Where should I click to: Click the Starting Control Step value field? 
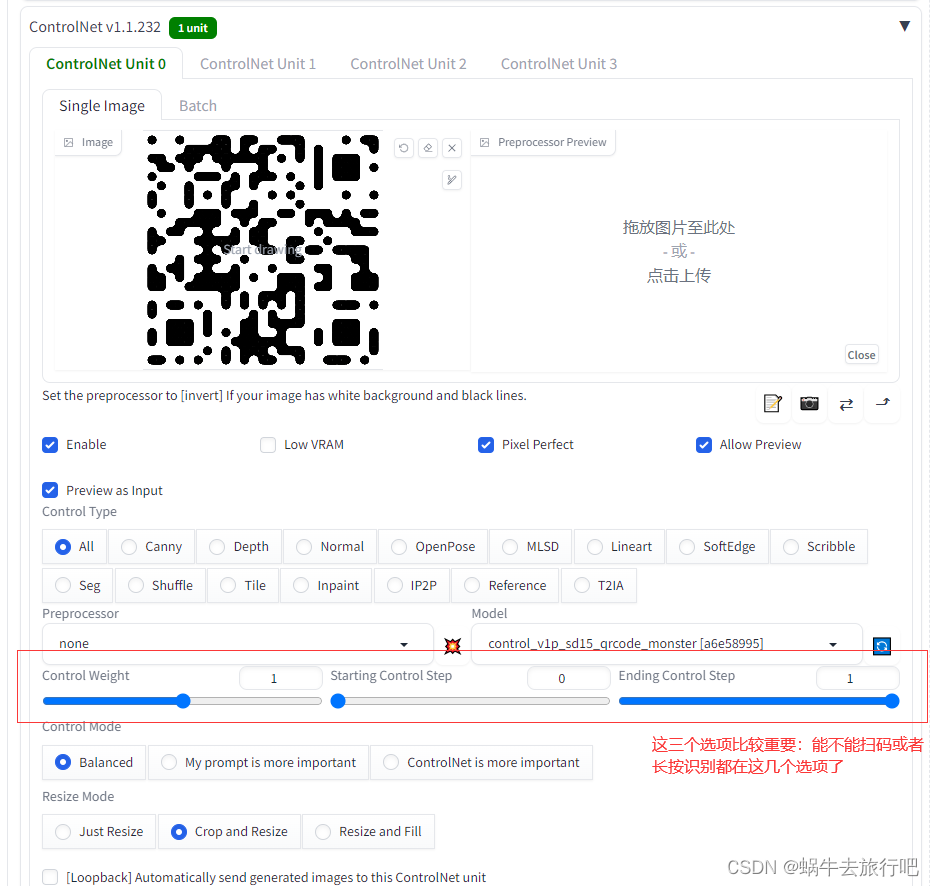click(569, 678)
